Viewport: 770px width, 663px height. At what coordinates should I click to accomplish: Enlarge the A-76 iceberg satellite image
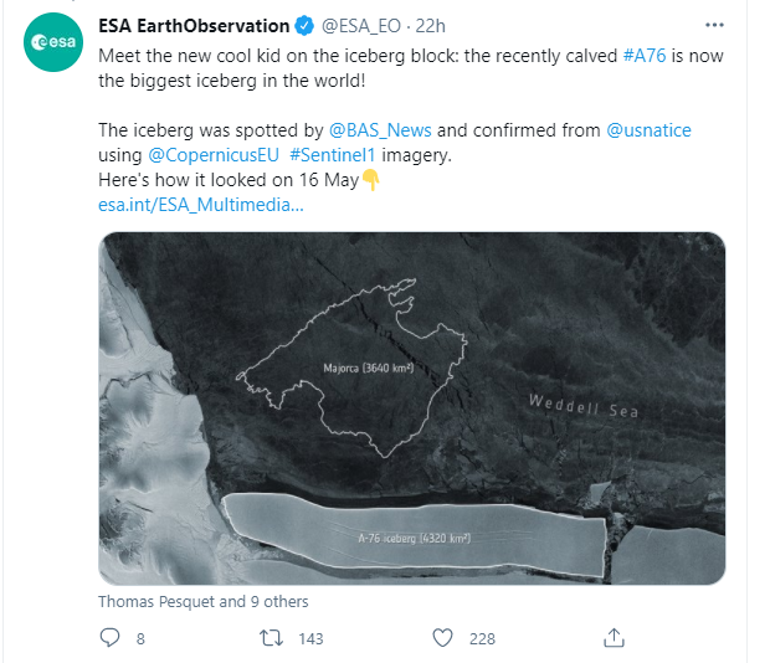click(x=412, y=408)
